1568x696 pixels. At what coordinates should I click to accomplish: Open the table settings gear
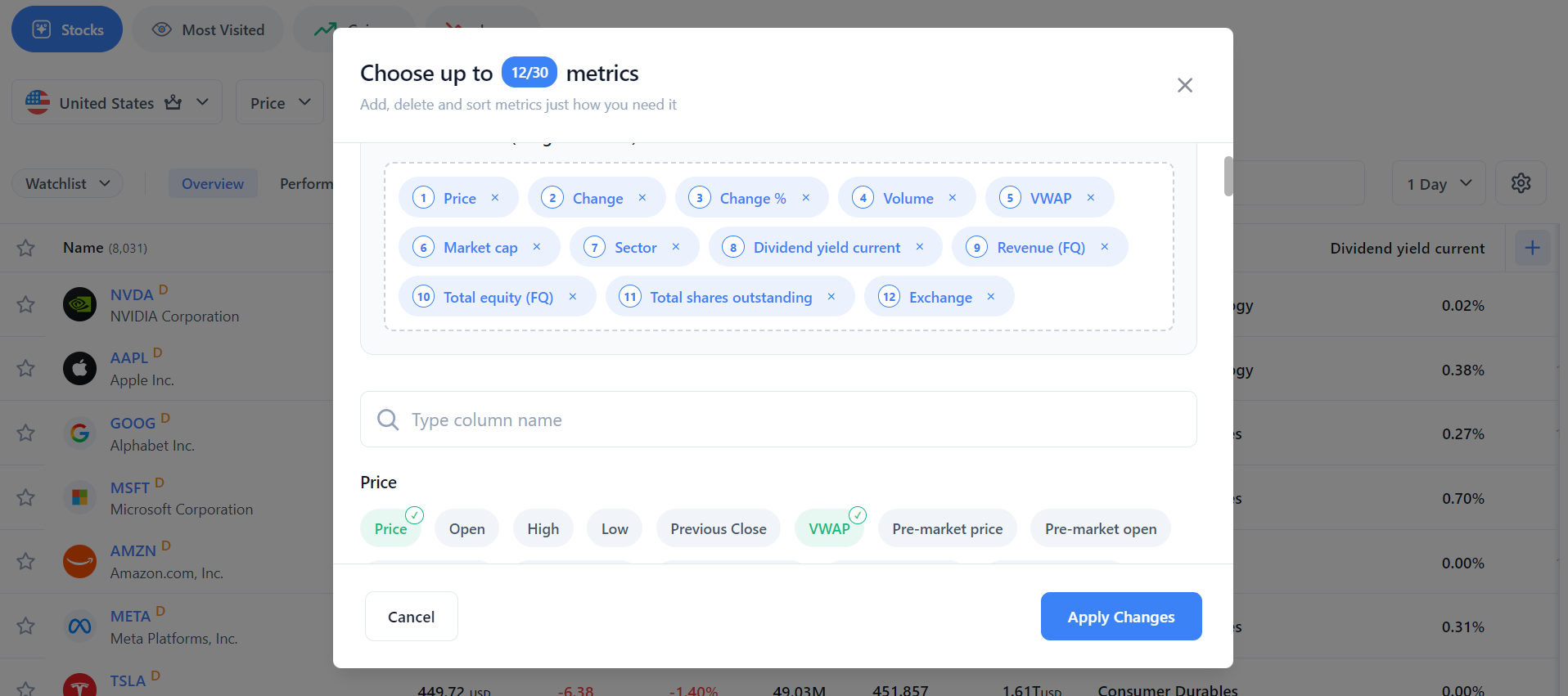(x=1521, y=183)
